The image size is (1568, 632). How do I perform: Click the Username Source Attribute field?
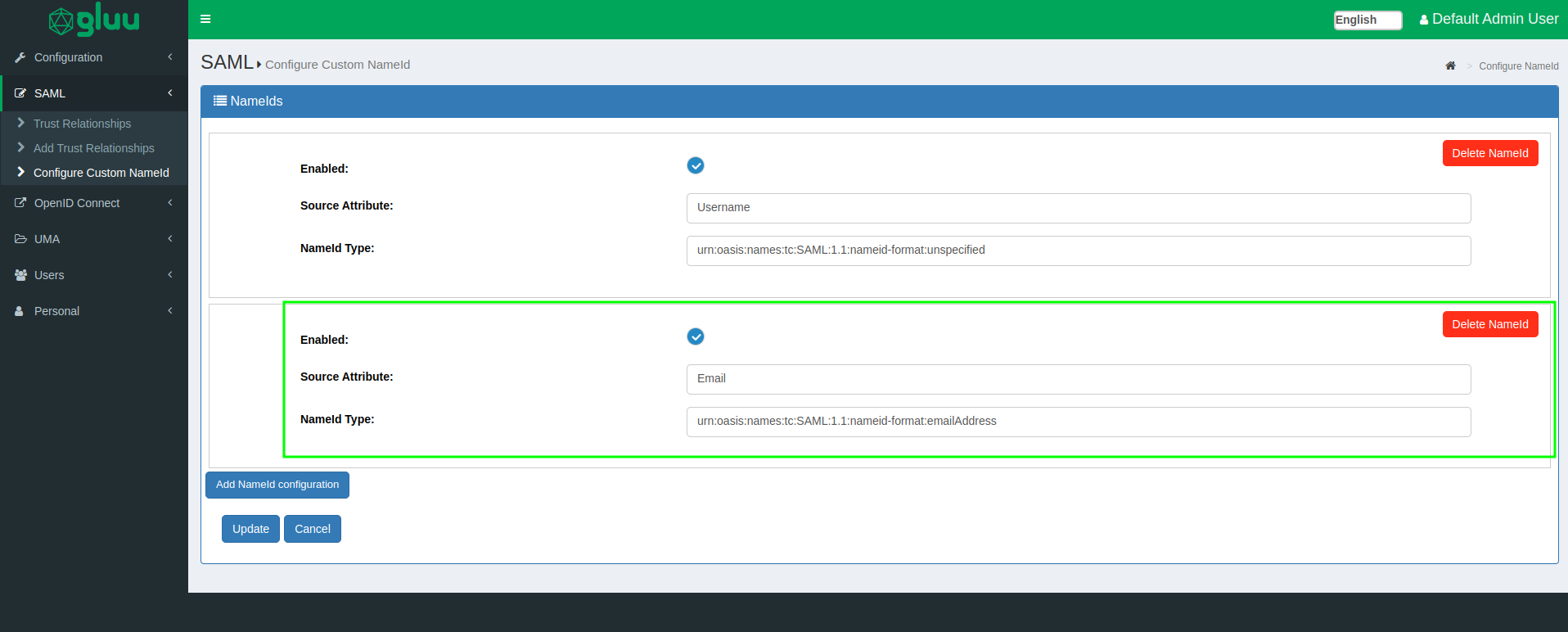click(1078, 208)
